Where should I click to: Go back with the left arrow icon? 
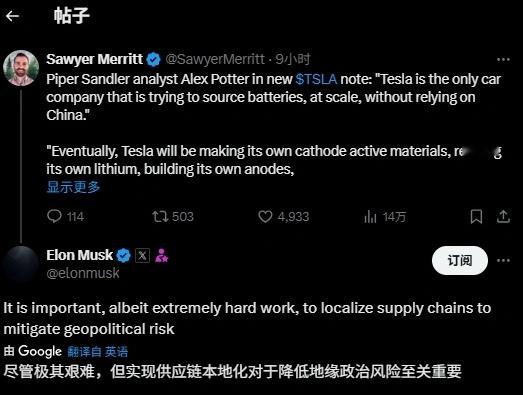[x=12, y=16]
